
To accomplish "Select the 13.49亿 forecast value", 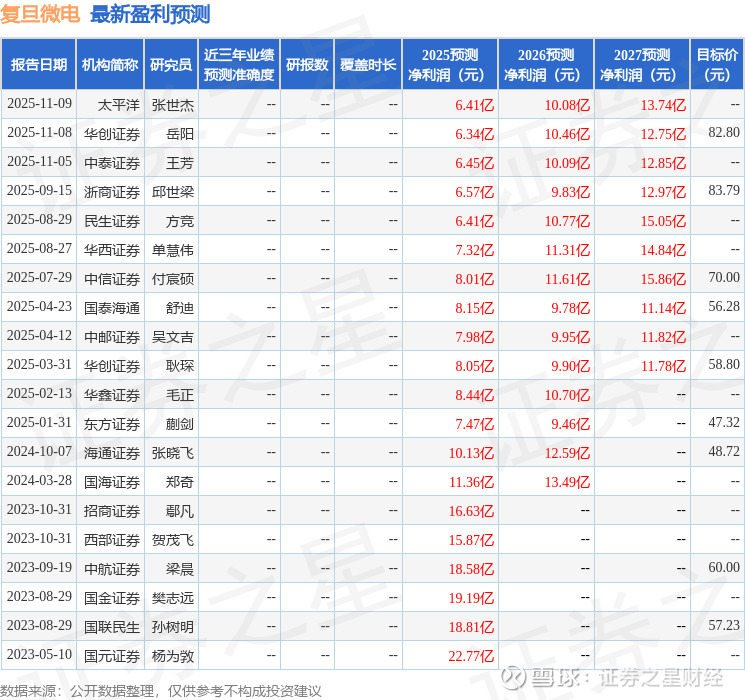I will coord(567,482).
